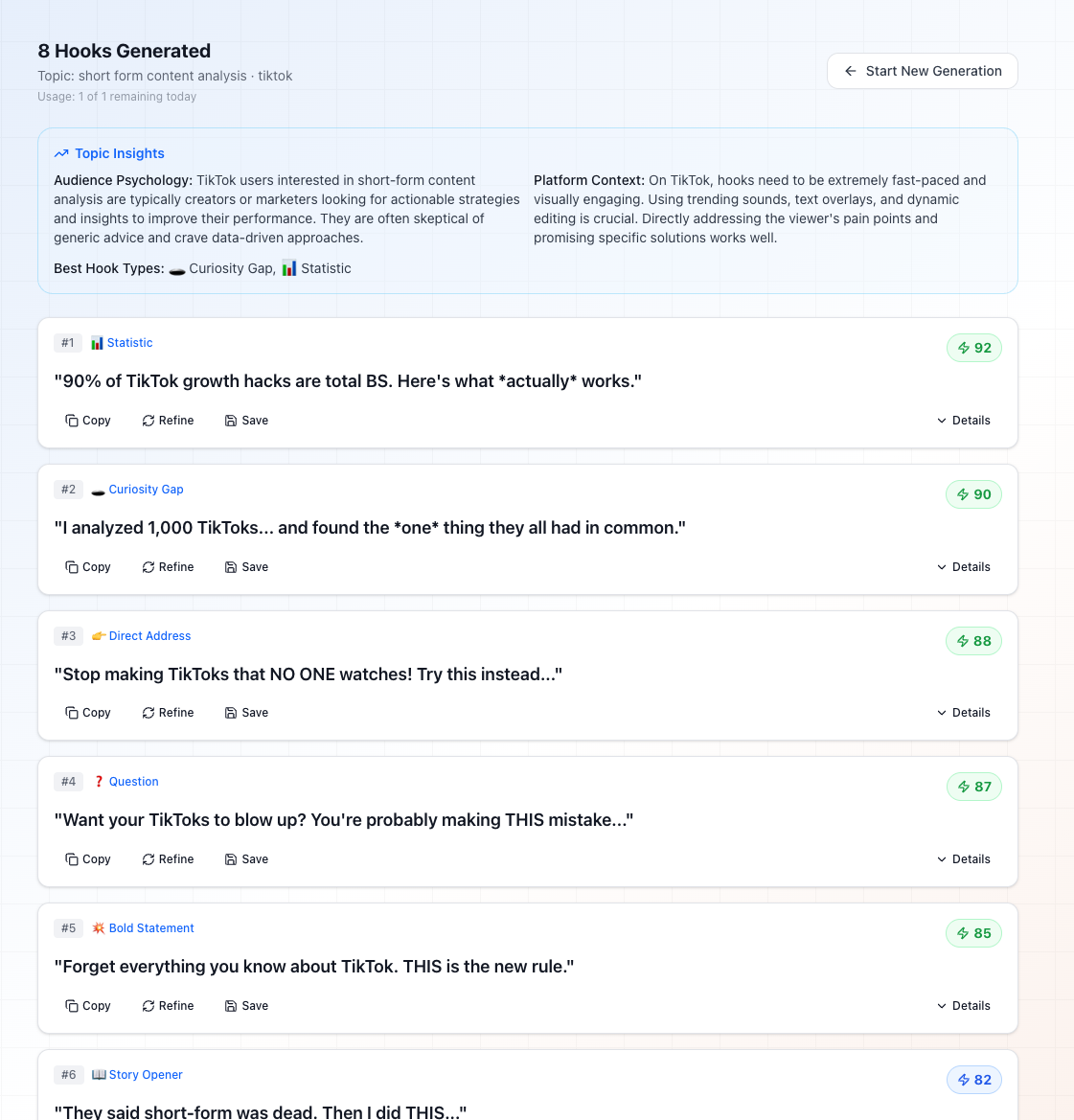Show Details for Direct Address hook
This screenshot has width=1074, height=1120.
[x=963, y=713]
